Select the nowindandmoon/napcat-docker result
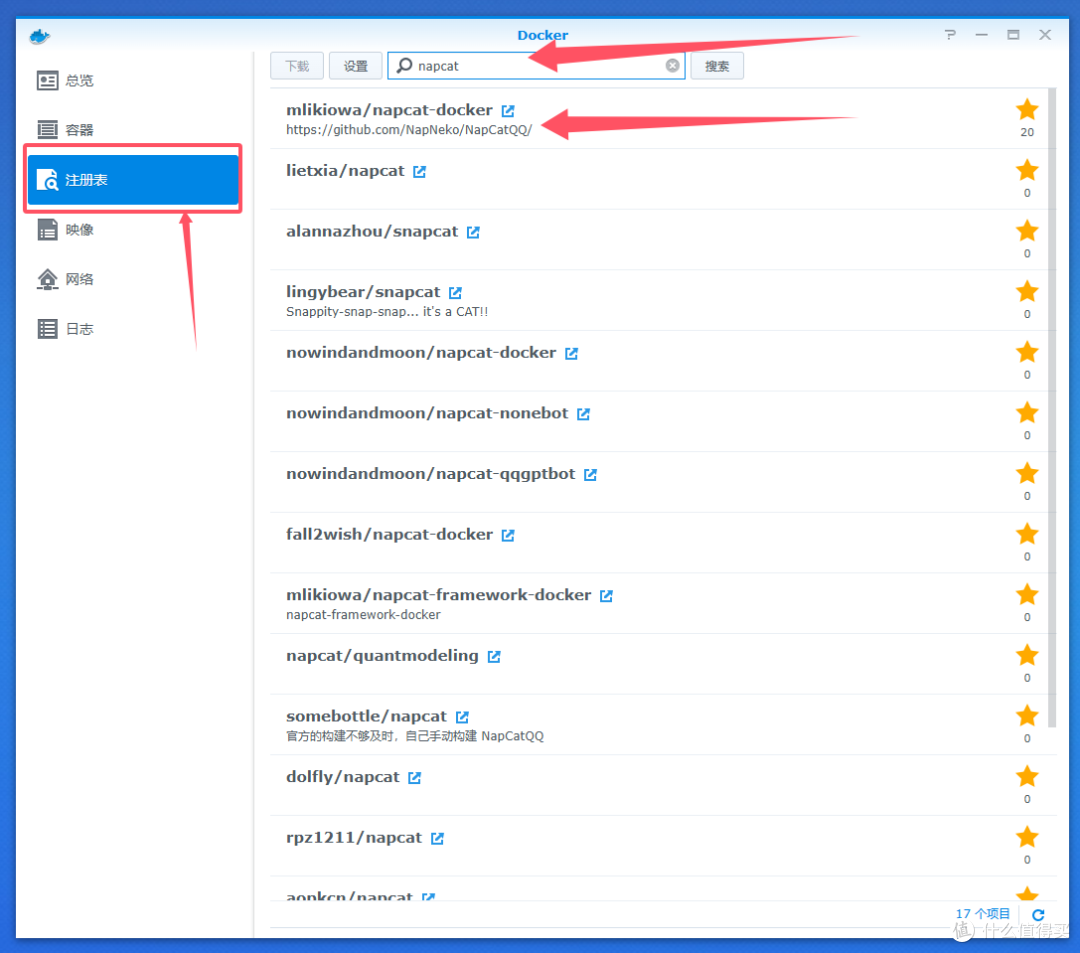The image size is (1080, 953). [658, 361]
